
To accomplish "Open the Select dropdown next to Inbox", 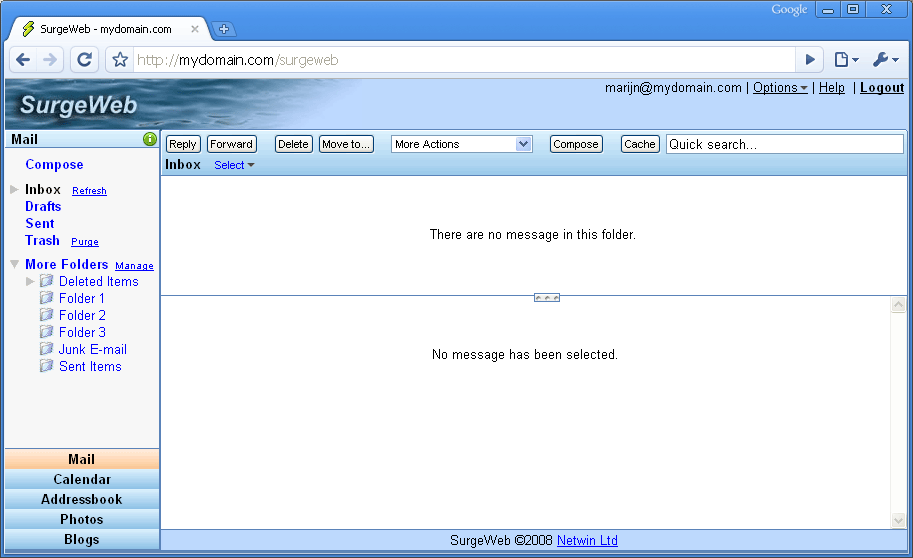I will tap(234, 165).
